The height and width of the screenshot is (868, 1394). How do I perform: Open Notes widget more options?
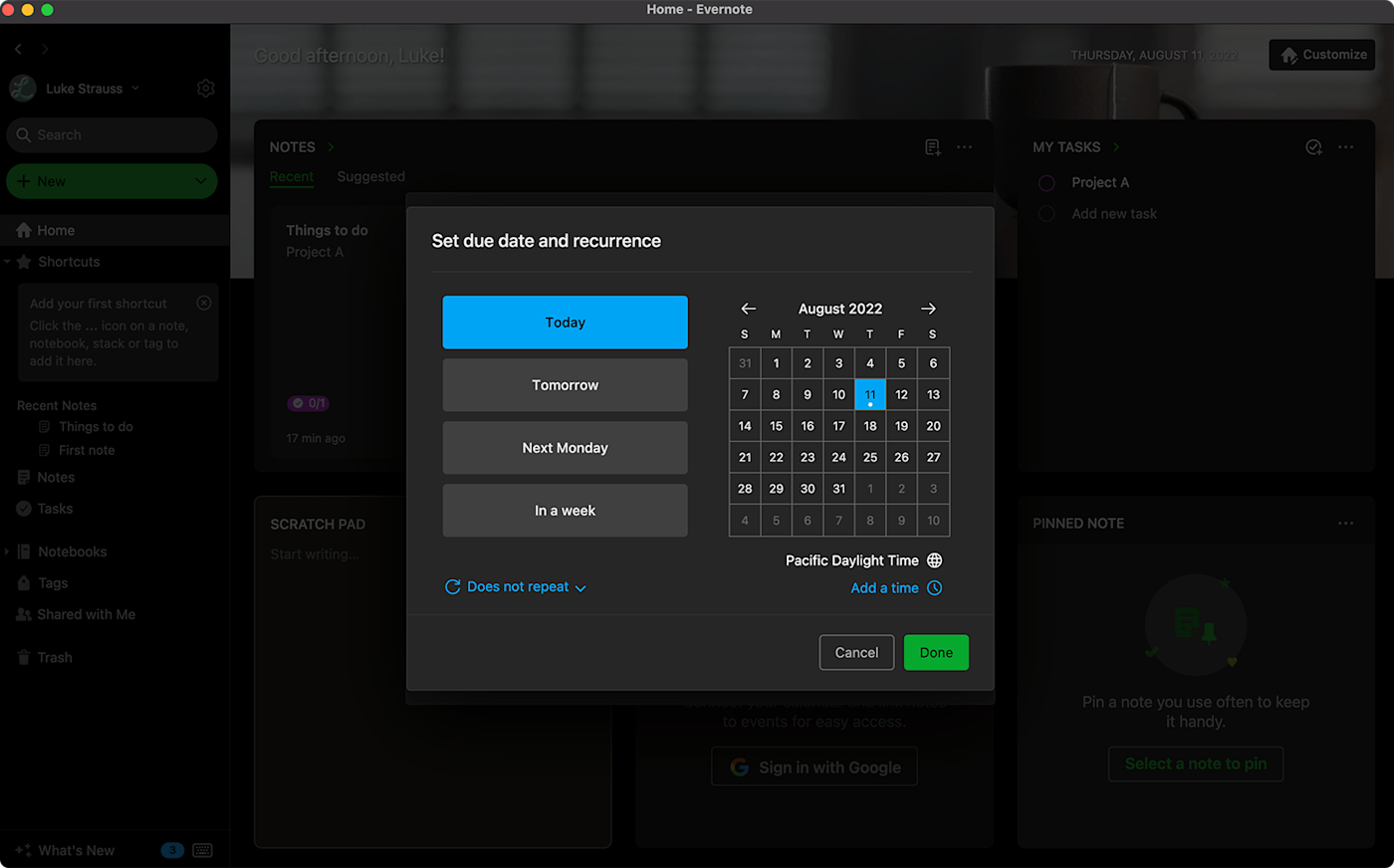tap(964, 147)
